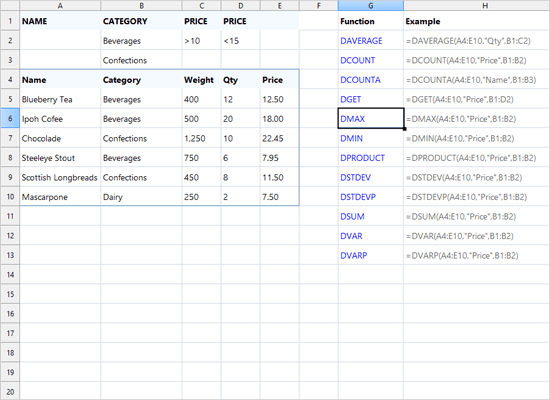Click the DCOUNT function link
Image resolution: width=550 pixels, height=400 pixels.
[357, 60]
